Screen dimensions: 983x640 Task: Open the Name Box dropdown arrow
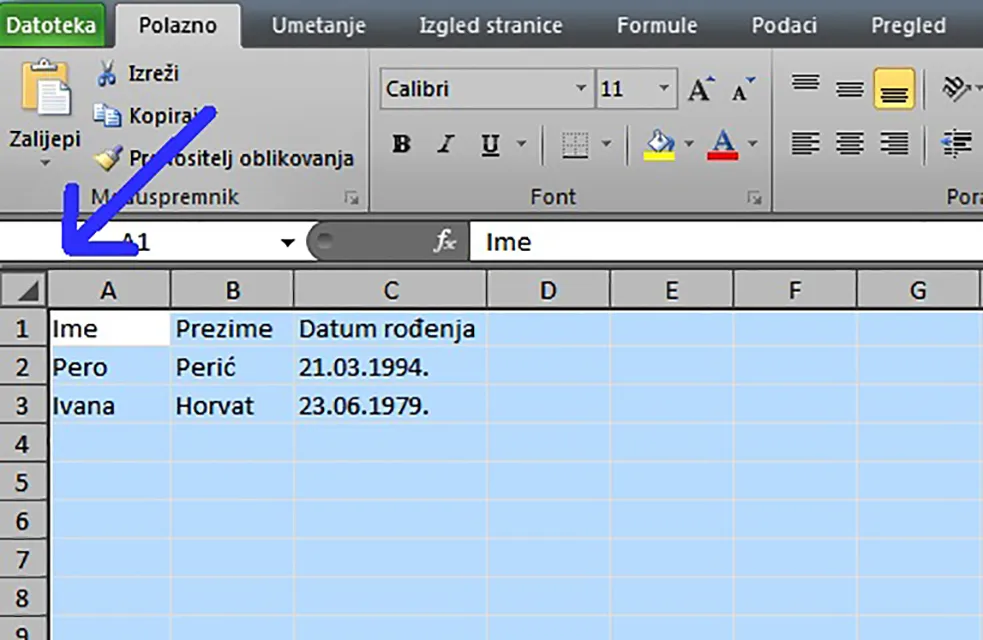(x=288, y=243)
